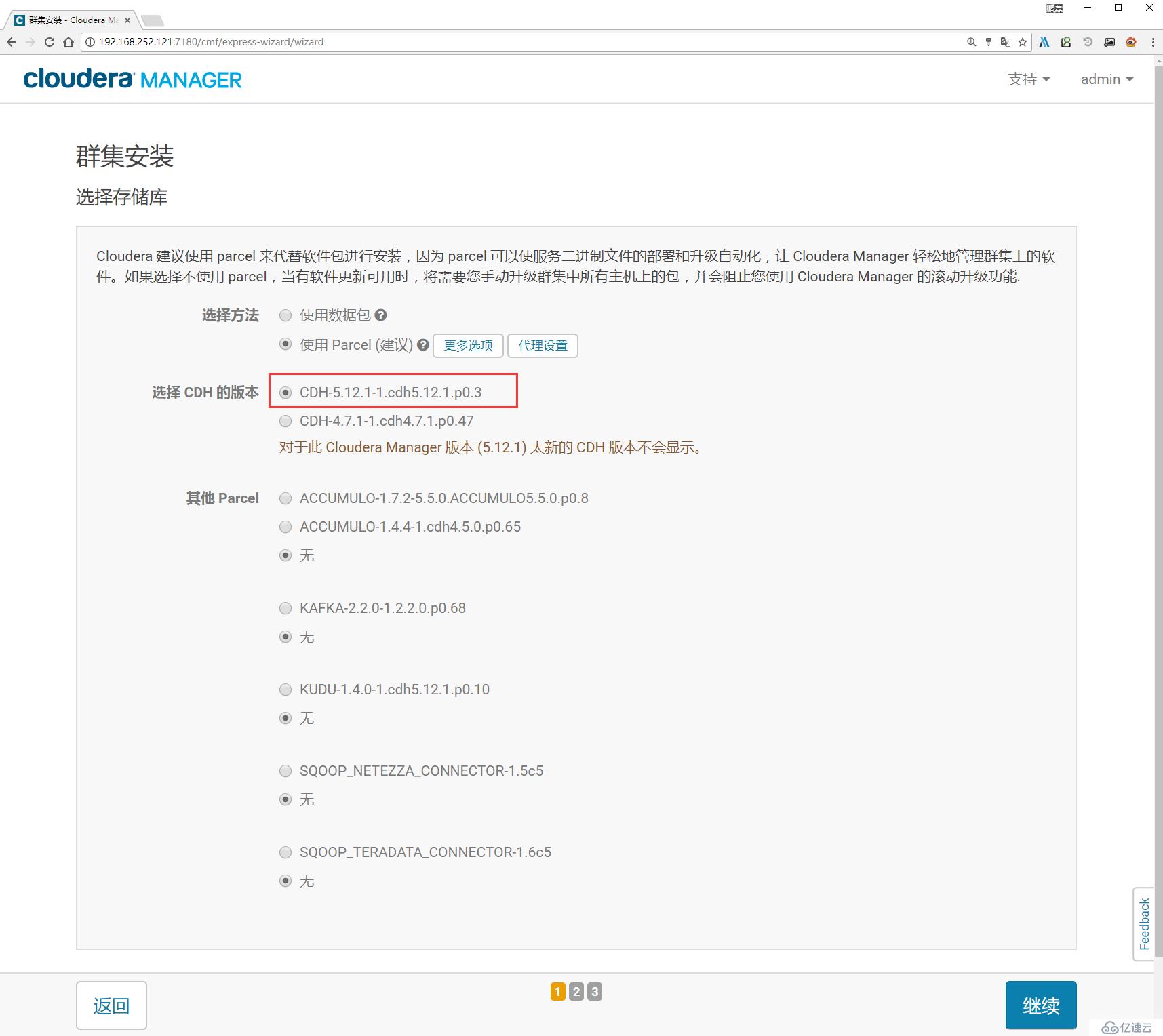The width and height of the screenshot is (1163, 1036).
Task: Select 使用 Parcel (建议) install method
Action: click(x=285, y=344)
